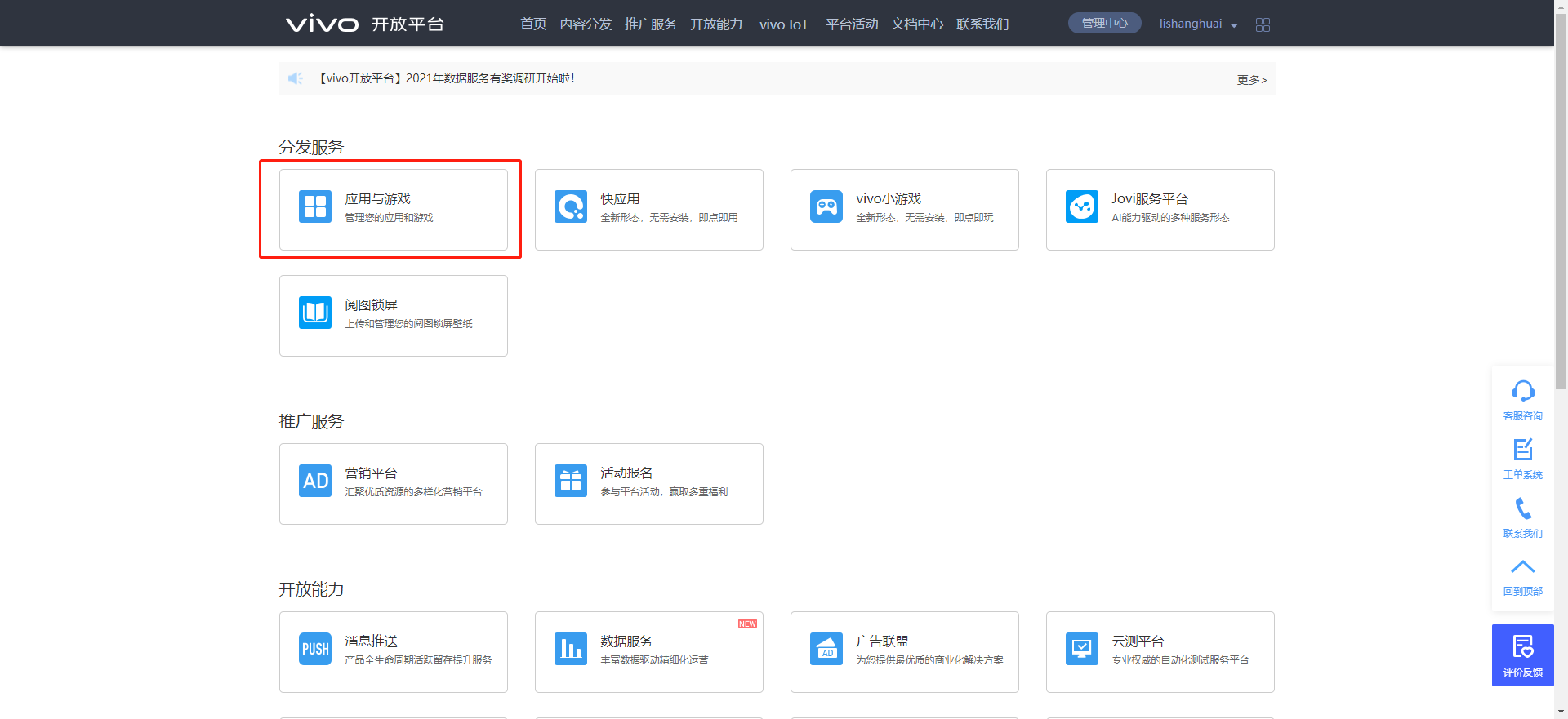Image resolution: width=1568 pixels, height=719 pixels.
Task: Click the page vertical scrollbar thumb
Action: [1561, 202]
